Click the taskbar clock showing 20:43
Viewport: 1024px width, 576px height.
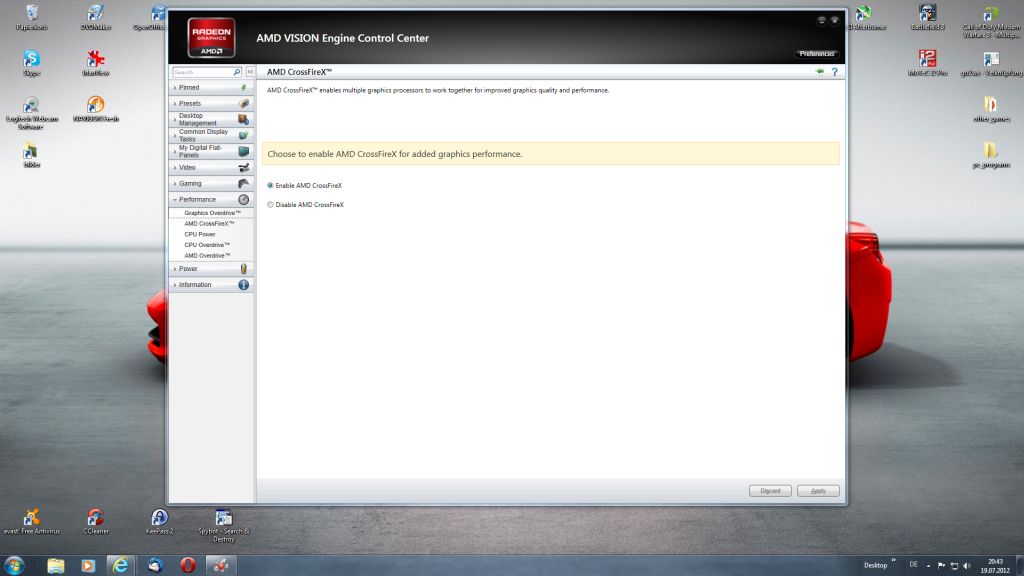click(995, 566)
